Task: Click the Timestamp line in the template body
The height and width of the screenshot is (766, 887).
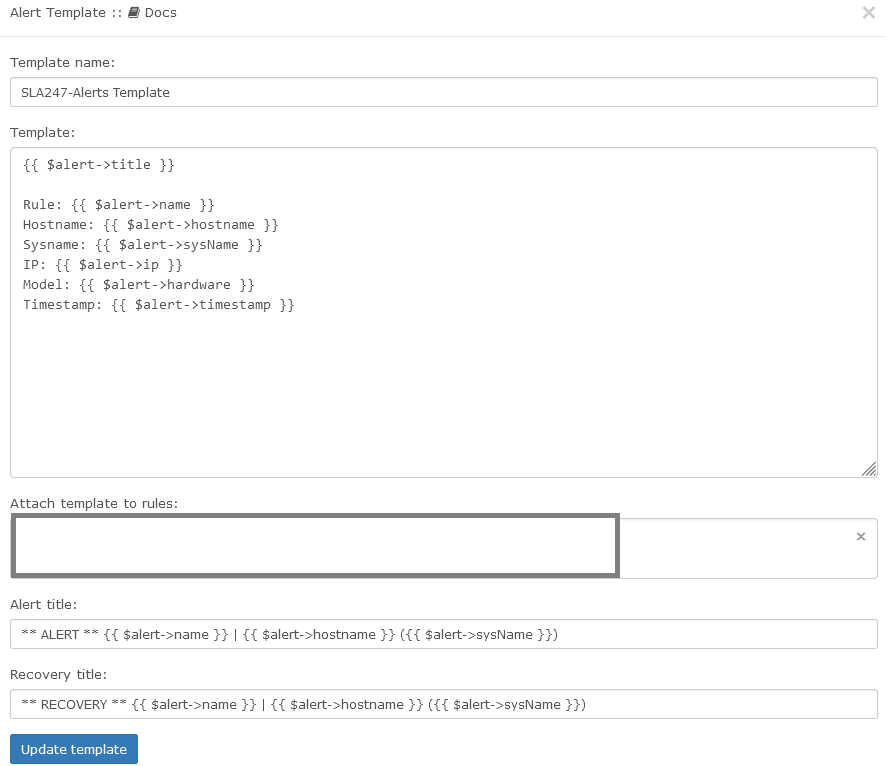Action: [159, 304]
